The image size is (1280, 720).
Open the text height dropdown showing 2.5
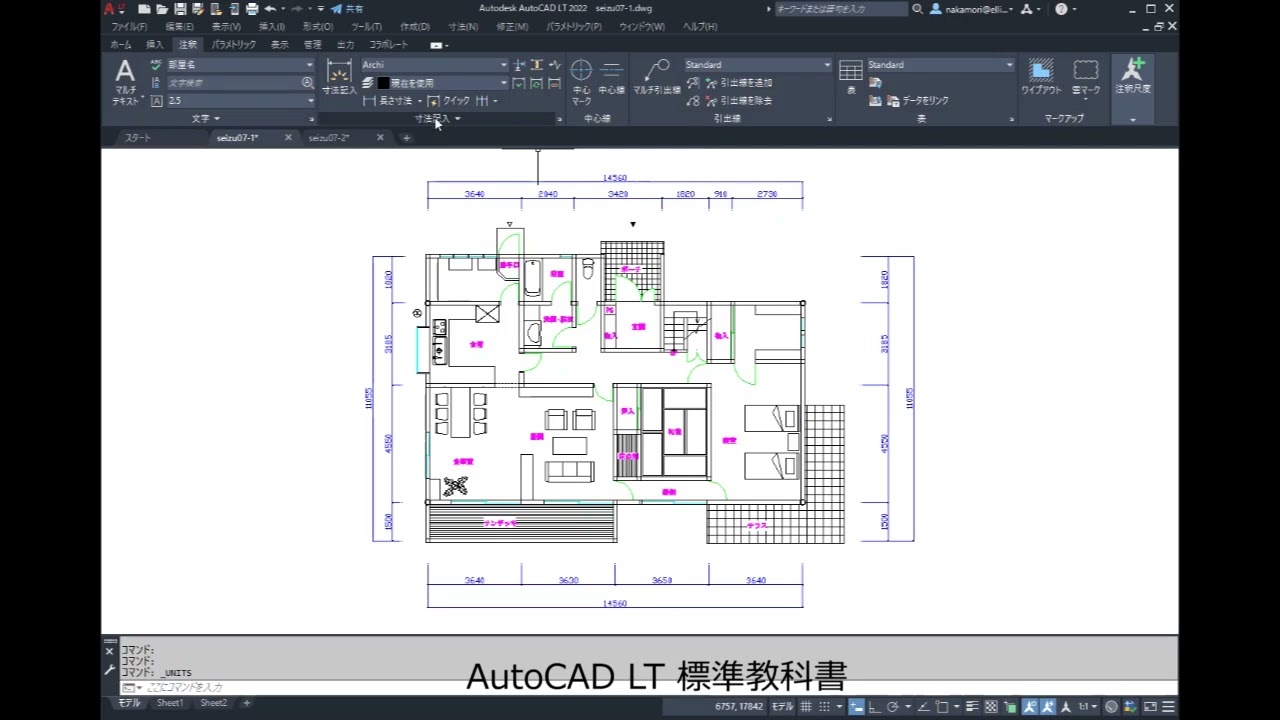pos(239,101)
